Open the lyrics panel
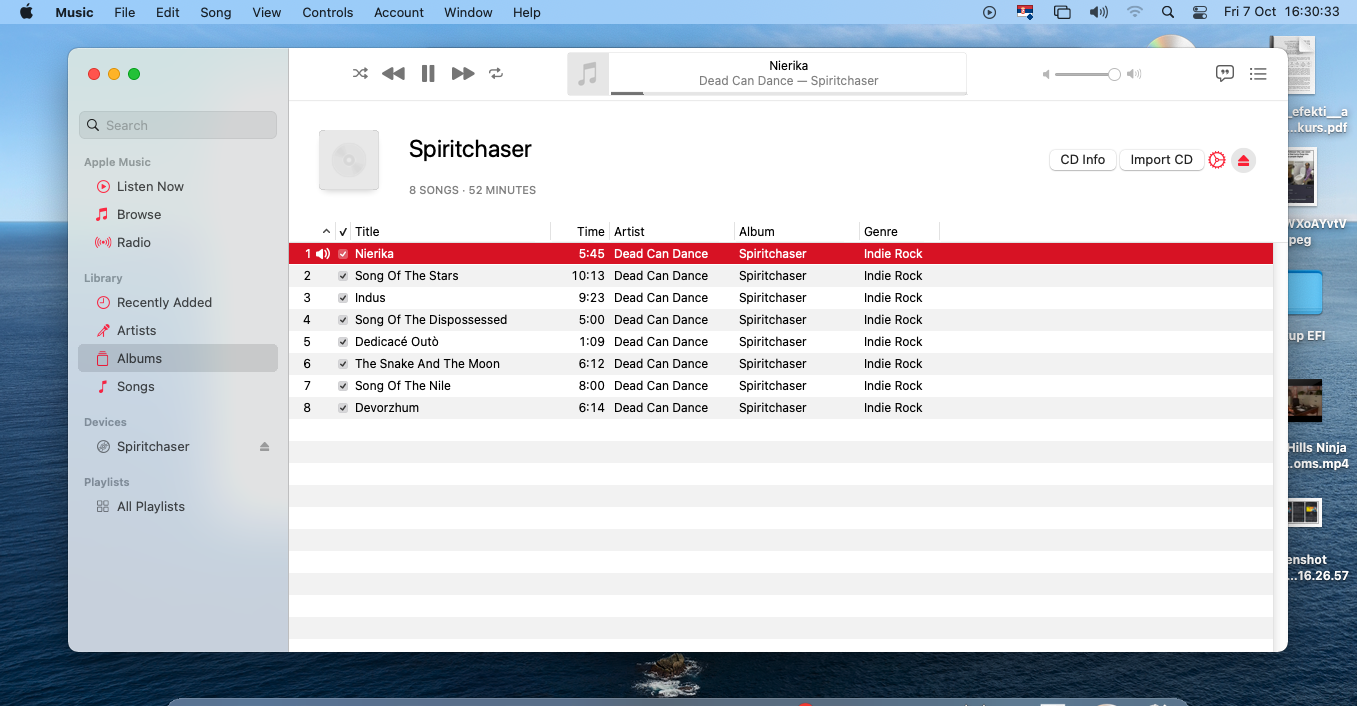This screenshot has width=1357, height=706. tap(1224, 73)
